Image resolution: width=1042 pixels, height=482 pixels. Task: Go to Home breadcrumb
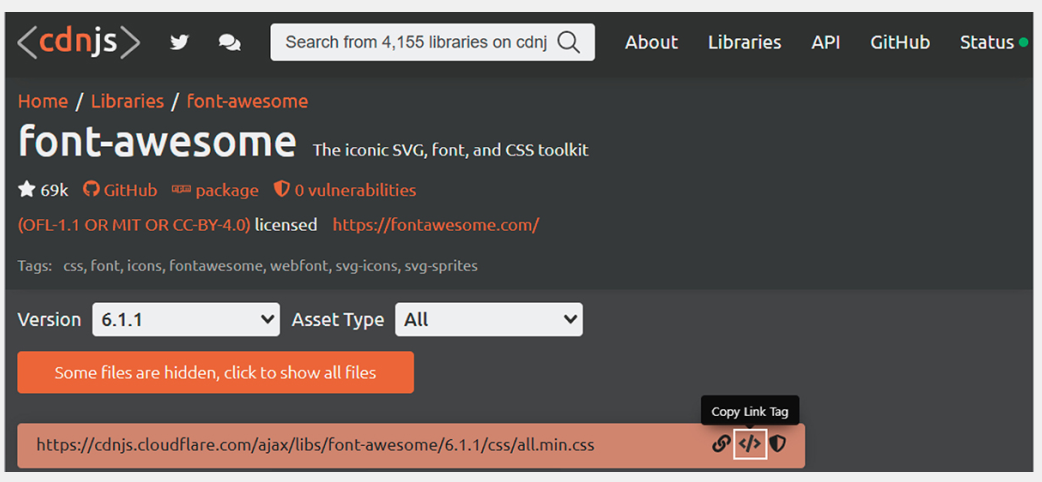click(x=43, y=102)
